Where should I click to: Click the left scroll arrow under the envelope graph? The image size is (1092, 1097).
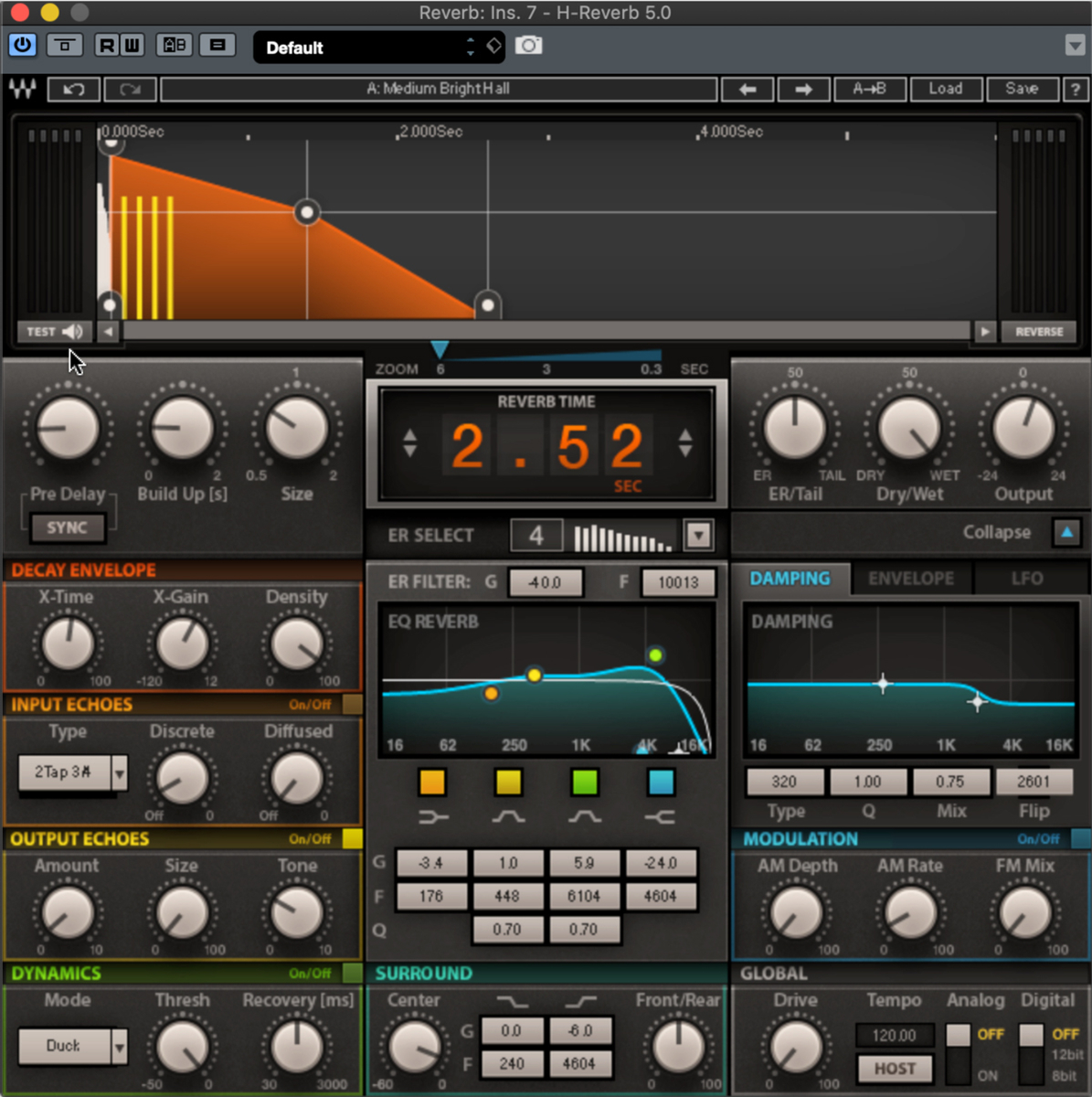click(109, 332)
